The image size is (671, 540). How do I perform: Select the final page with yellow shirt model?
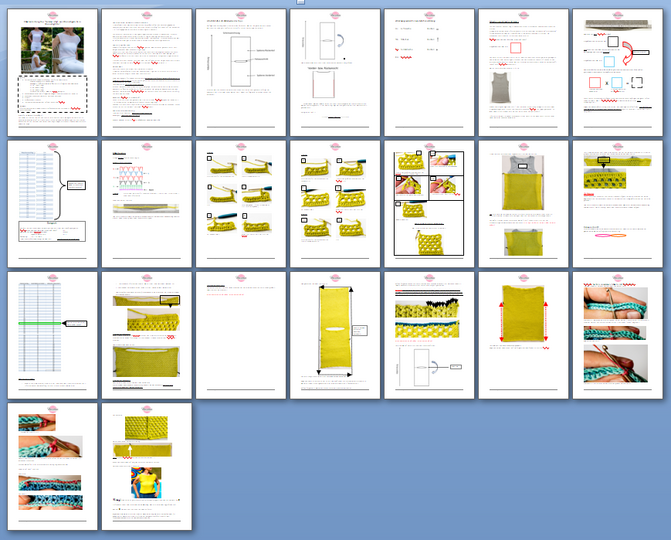146,465
